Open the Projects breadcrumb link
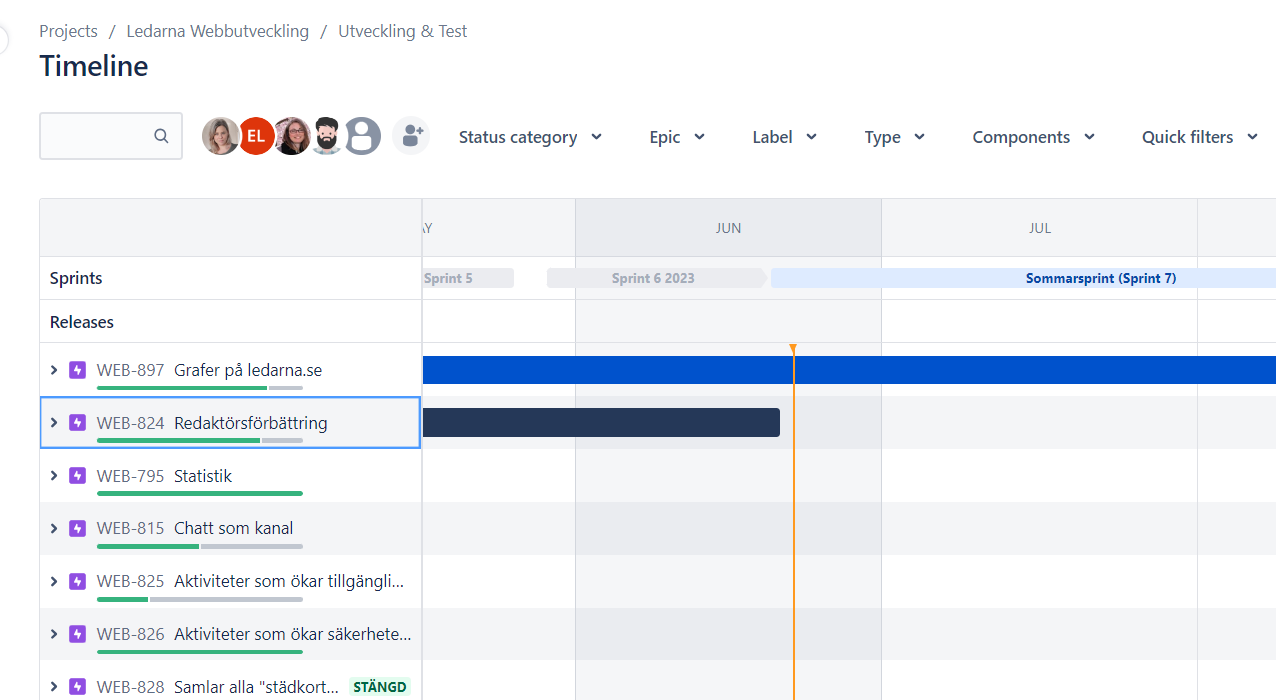 [x=68, y=31]
